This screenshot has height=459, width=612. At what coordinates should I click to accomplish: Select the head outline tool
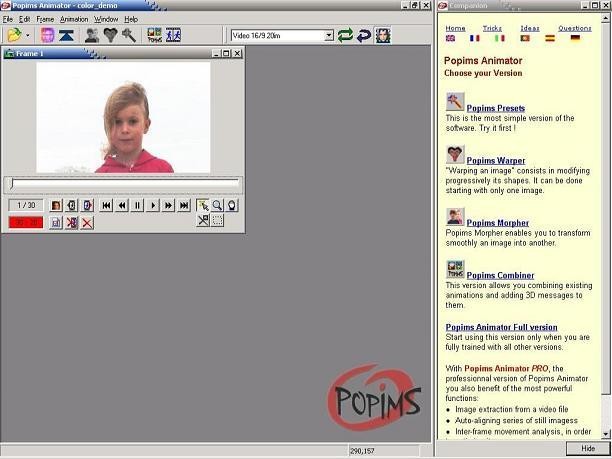point(232,205)
